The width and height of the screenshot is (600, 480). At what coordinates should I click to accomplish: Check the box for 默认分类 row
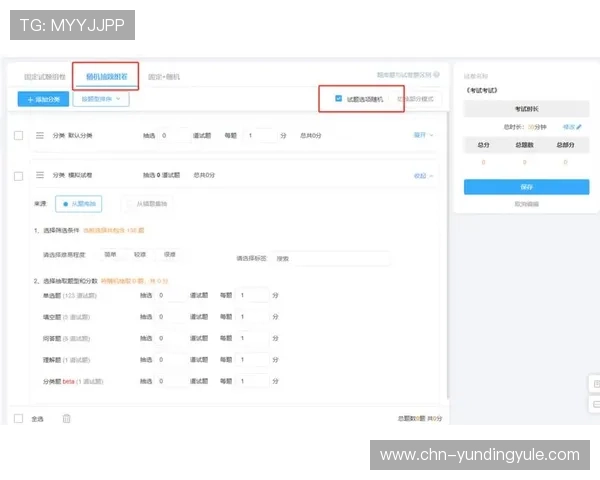click(x=18, y=136)
